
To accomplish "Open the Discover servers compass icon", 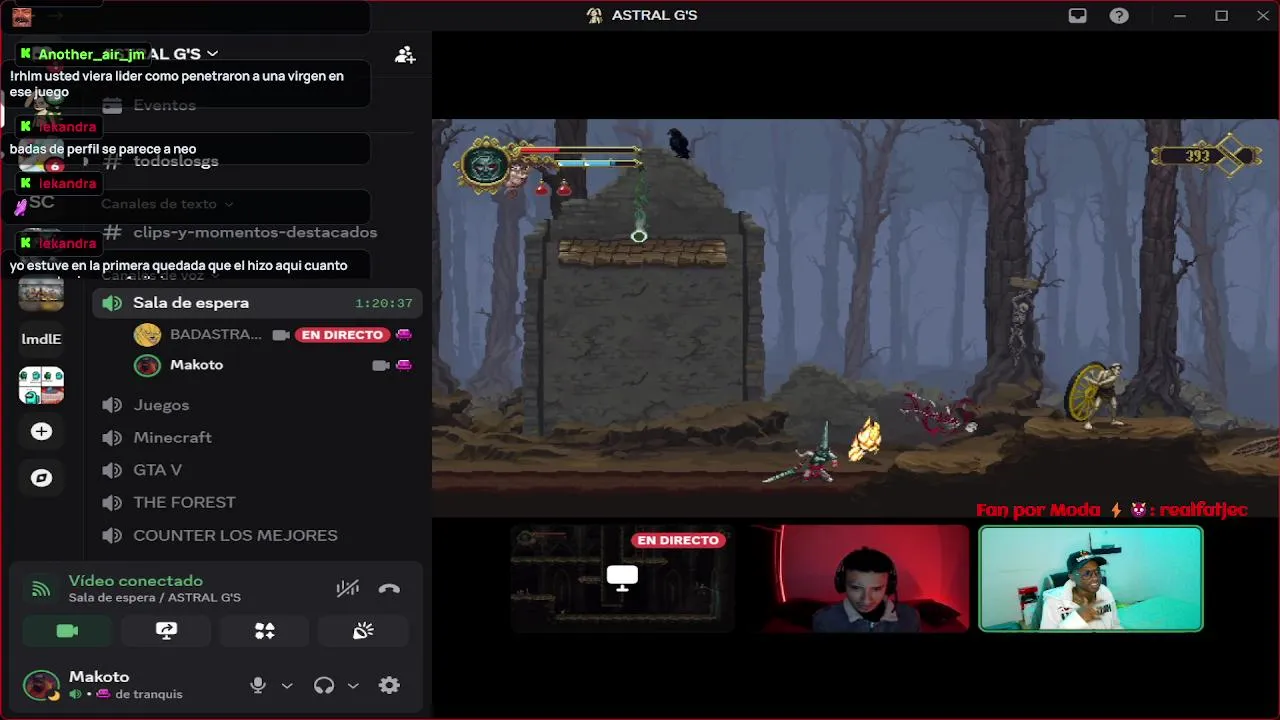I will click(x=41, y=478).
